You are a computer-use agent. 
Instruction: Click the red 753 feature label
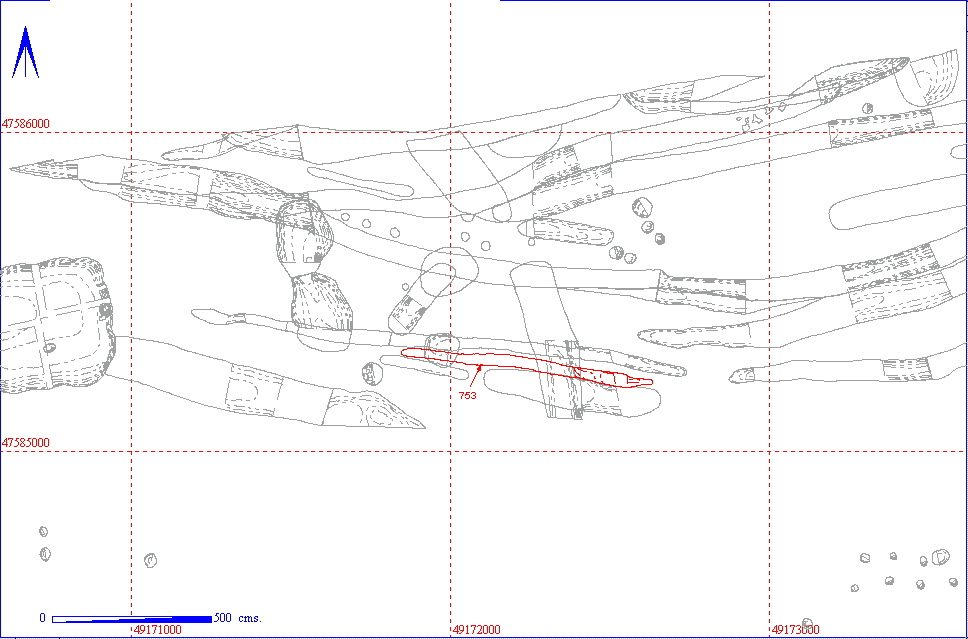467,396
